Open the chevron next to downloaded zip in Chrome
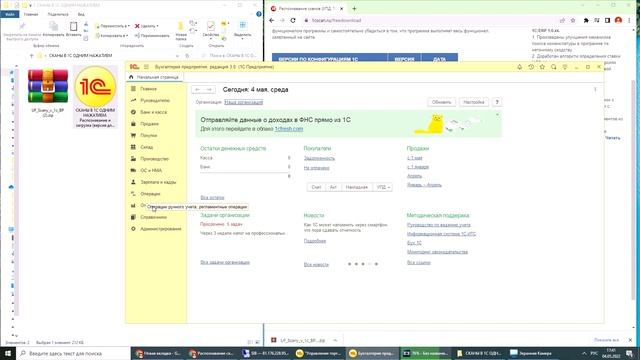The image size is (640, 360). (335, 340)
